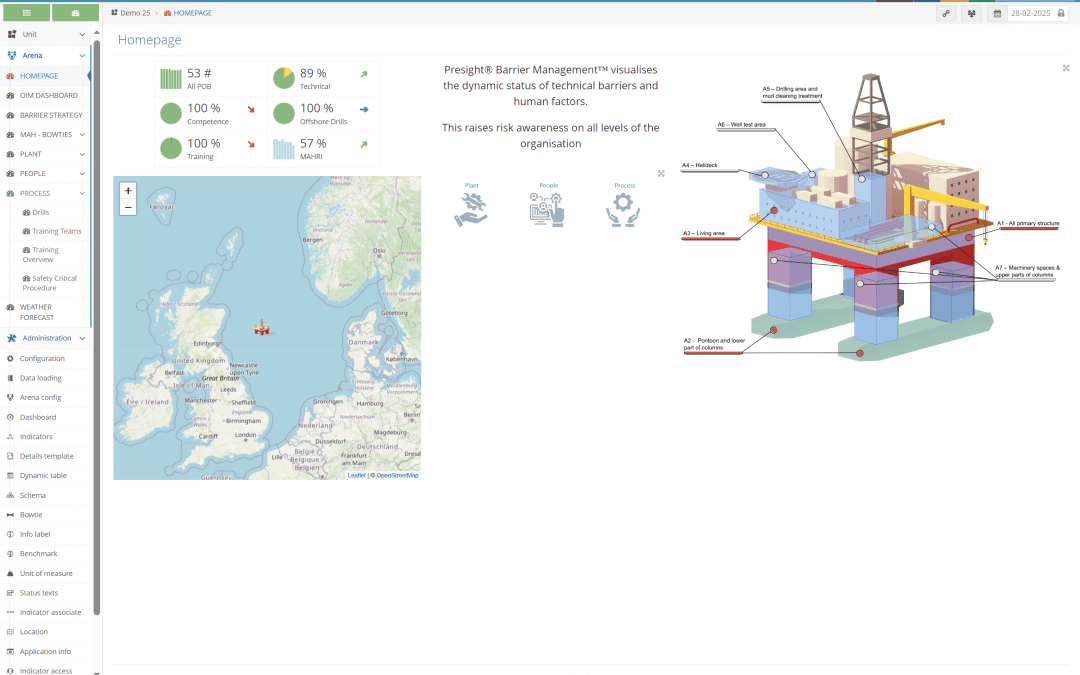The width and height of the screenshot is (1080, 675).
Task: Open the link tool icon in the top bar
Action: [x=946, y=13]
